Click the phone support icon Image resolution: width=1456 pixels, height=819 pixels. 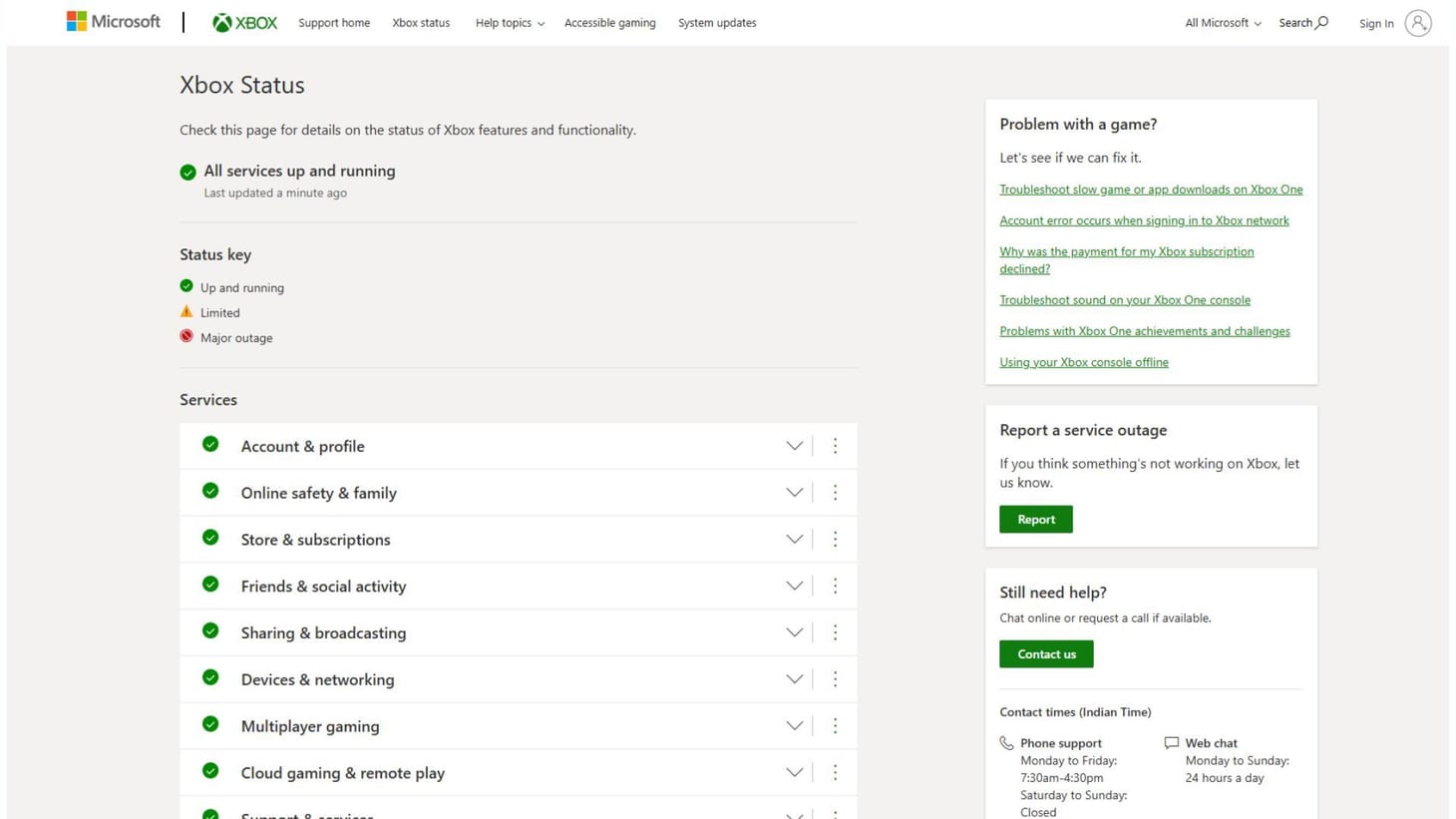coord(1007,742)
